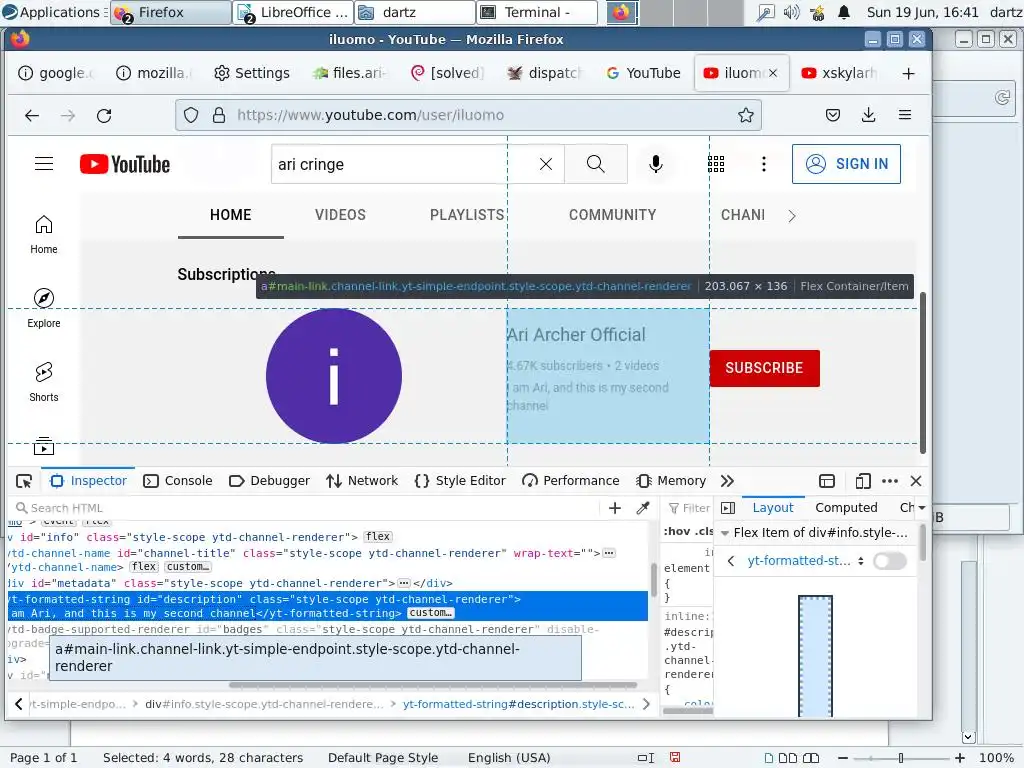Click the red SUBSCRIBE button
The image size is (1024, 768).
(x=765, y=368)
